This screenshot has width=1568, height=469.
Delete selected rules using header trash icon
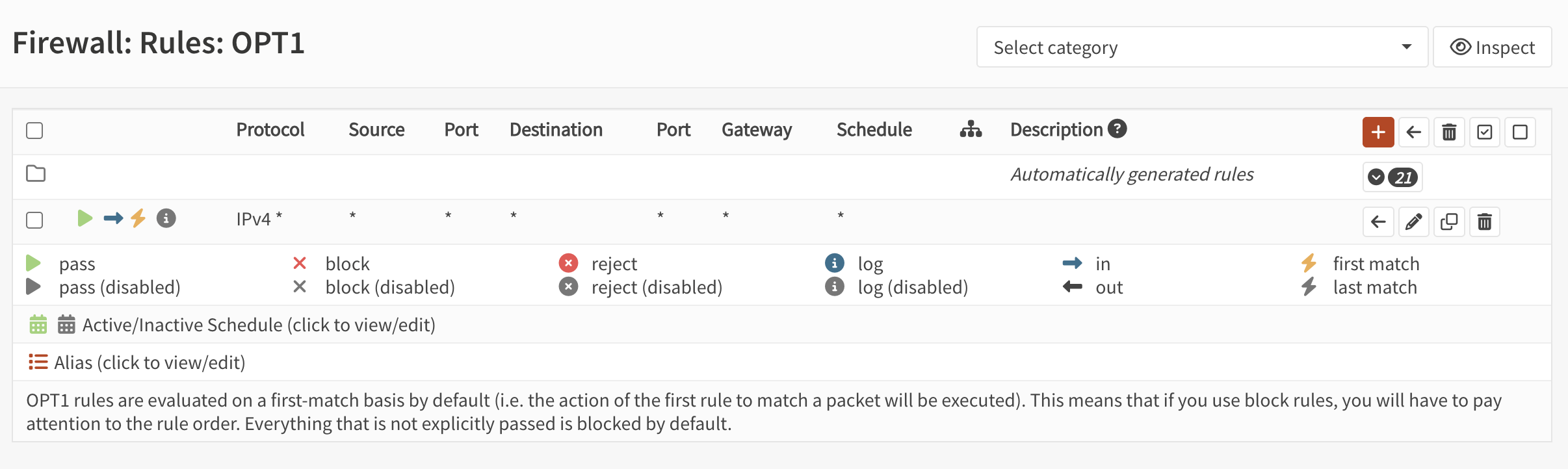point(1449,132)
